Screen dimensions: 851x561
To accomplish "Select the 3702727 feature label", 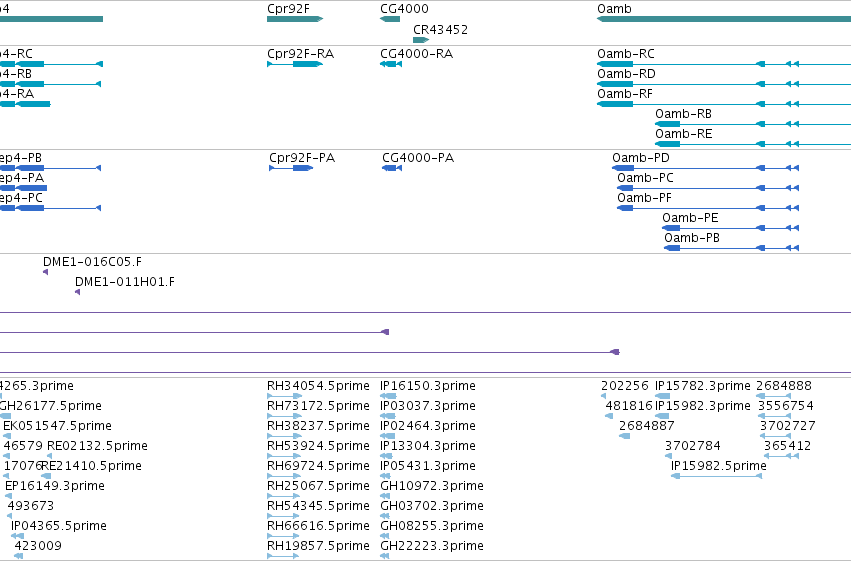I will point(788,426).
